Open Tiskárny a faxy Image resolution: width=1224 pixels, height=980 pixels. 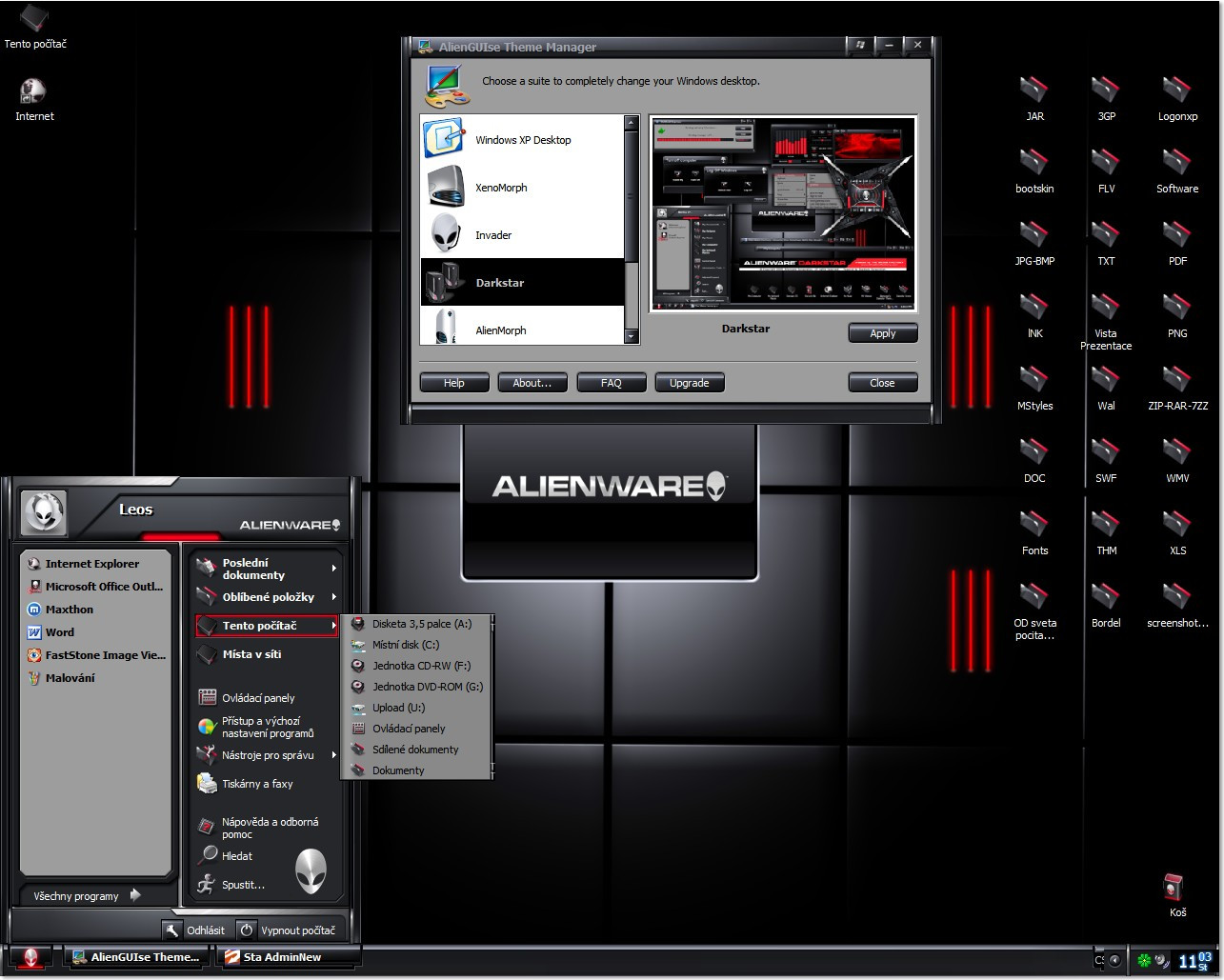268,783
